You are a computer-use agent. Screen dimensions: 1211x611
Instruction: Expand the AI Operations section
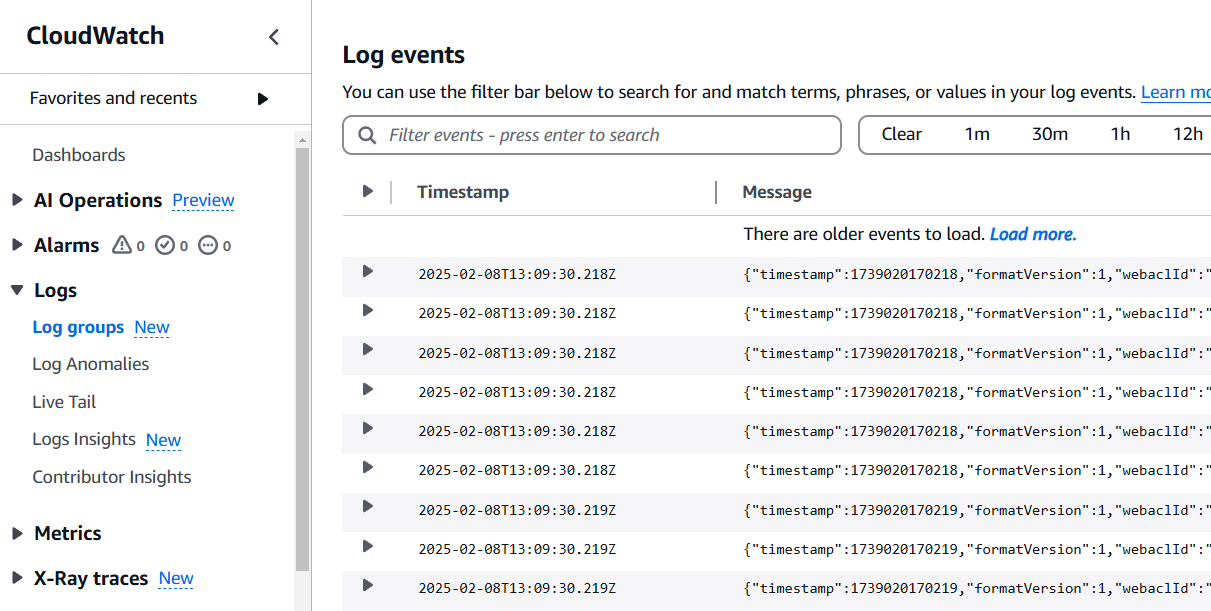point(17,200)
